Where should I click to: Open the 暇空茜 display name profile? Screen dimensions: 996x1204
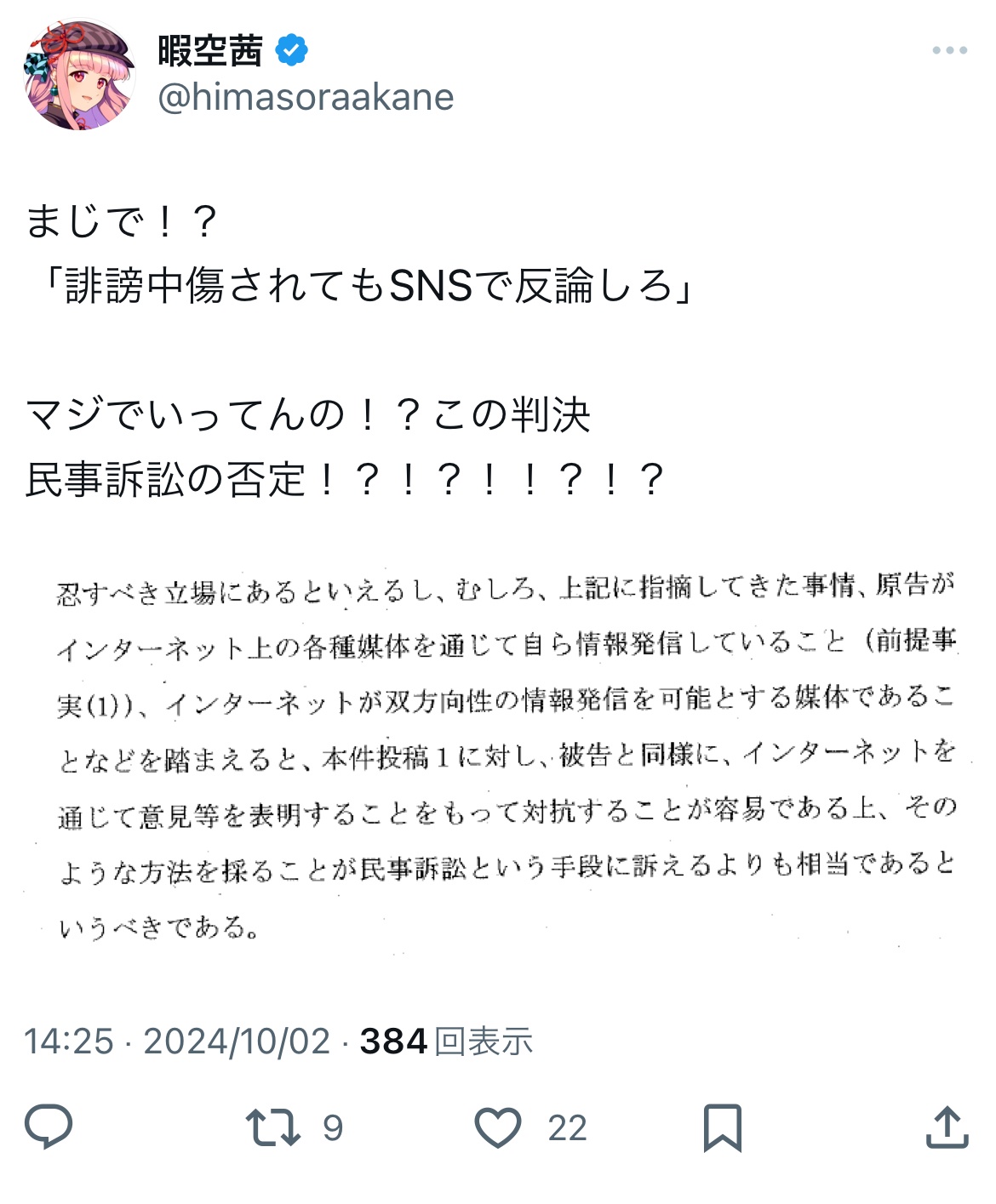click(210, 51)
